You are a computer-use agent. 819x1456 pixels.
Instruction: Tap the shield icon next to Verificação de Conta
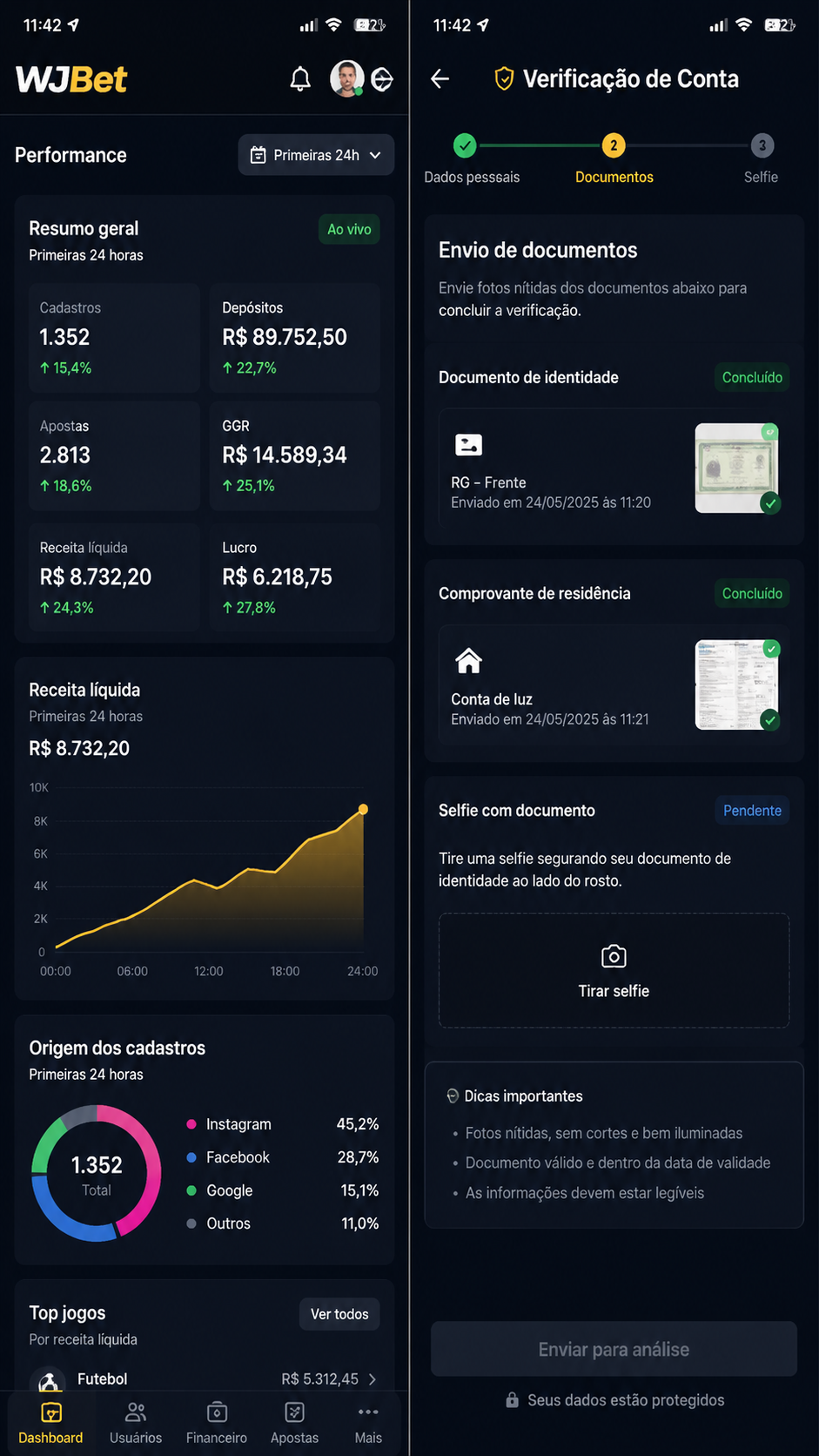tap(504, 79)
